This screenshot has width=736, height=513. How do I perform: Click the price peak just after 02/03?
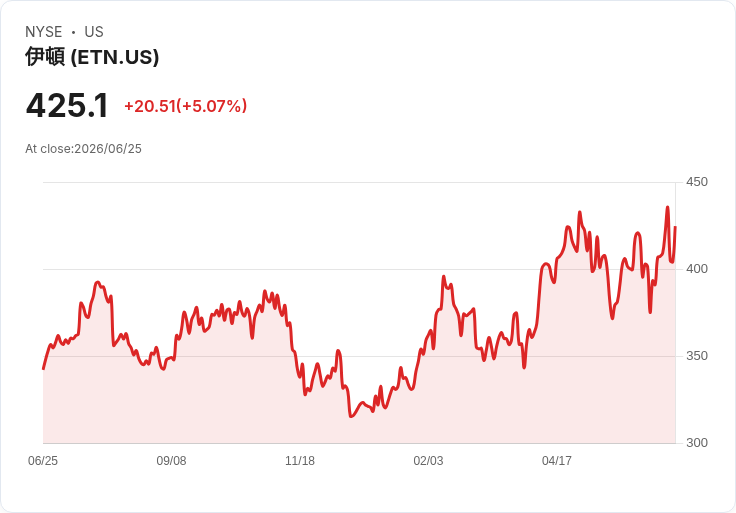click(x=444, y=276)
